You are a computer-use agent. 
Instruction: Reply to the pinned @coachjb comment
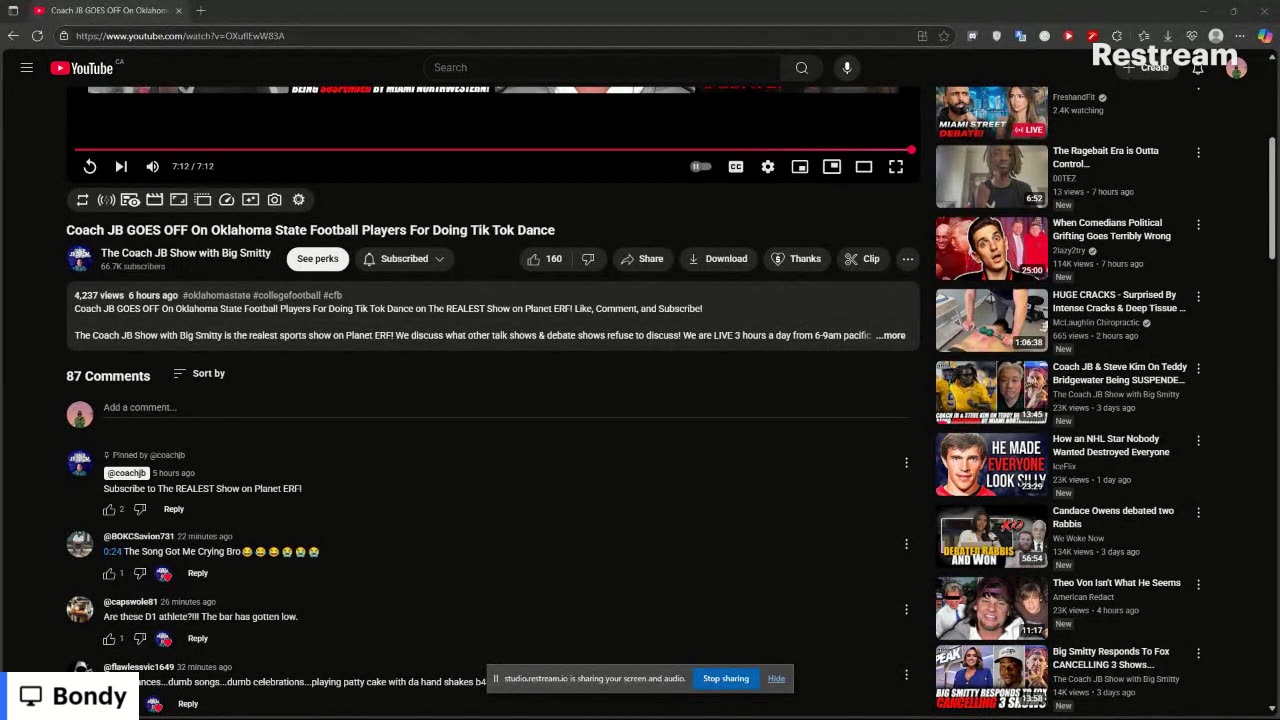(174, 510)
